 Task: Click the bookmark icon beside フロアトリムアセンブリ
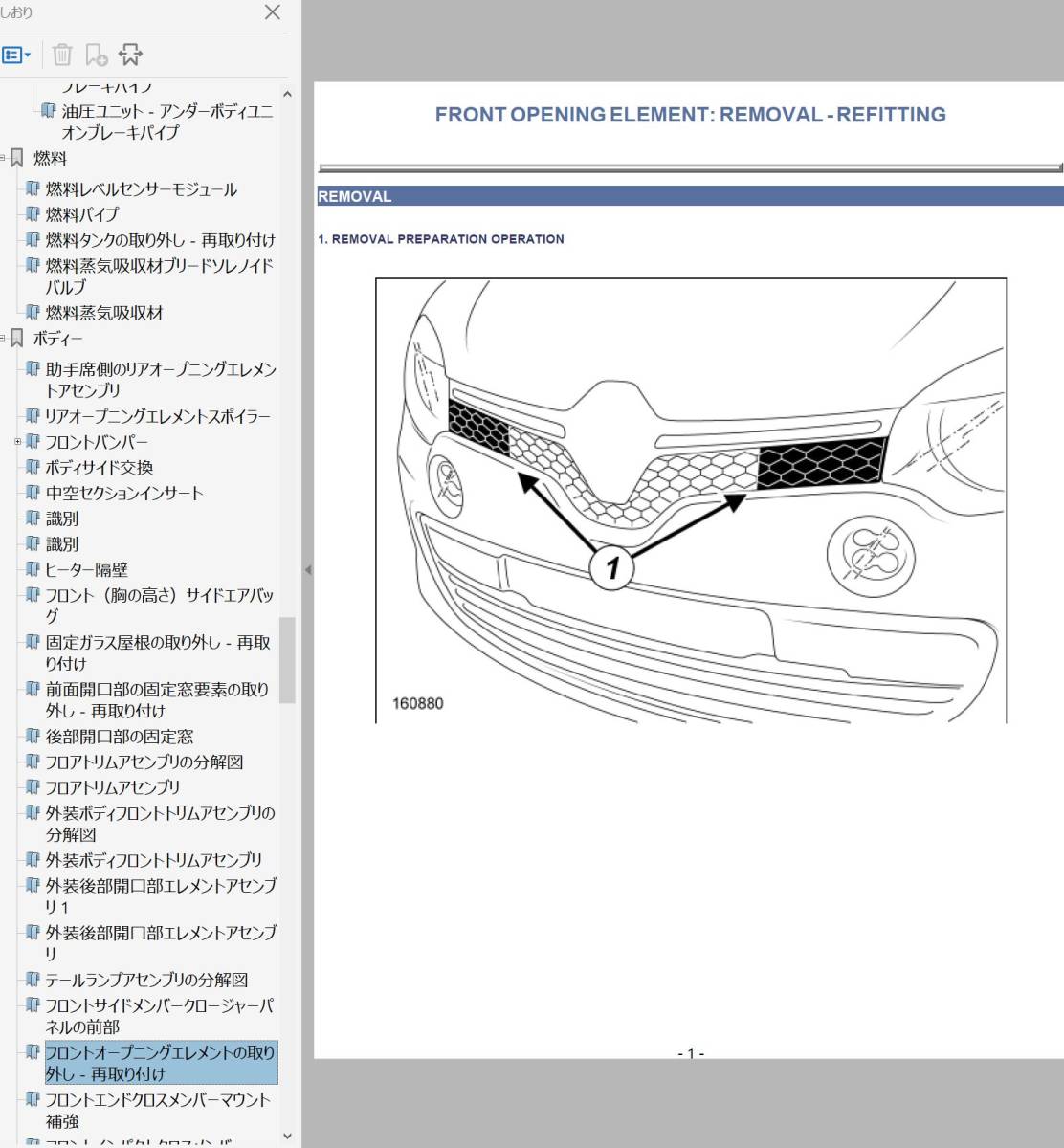click(x=33, y=788)
